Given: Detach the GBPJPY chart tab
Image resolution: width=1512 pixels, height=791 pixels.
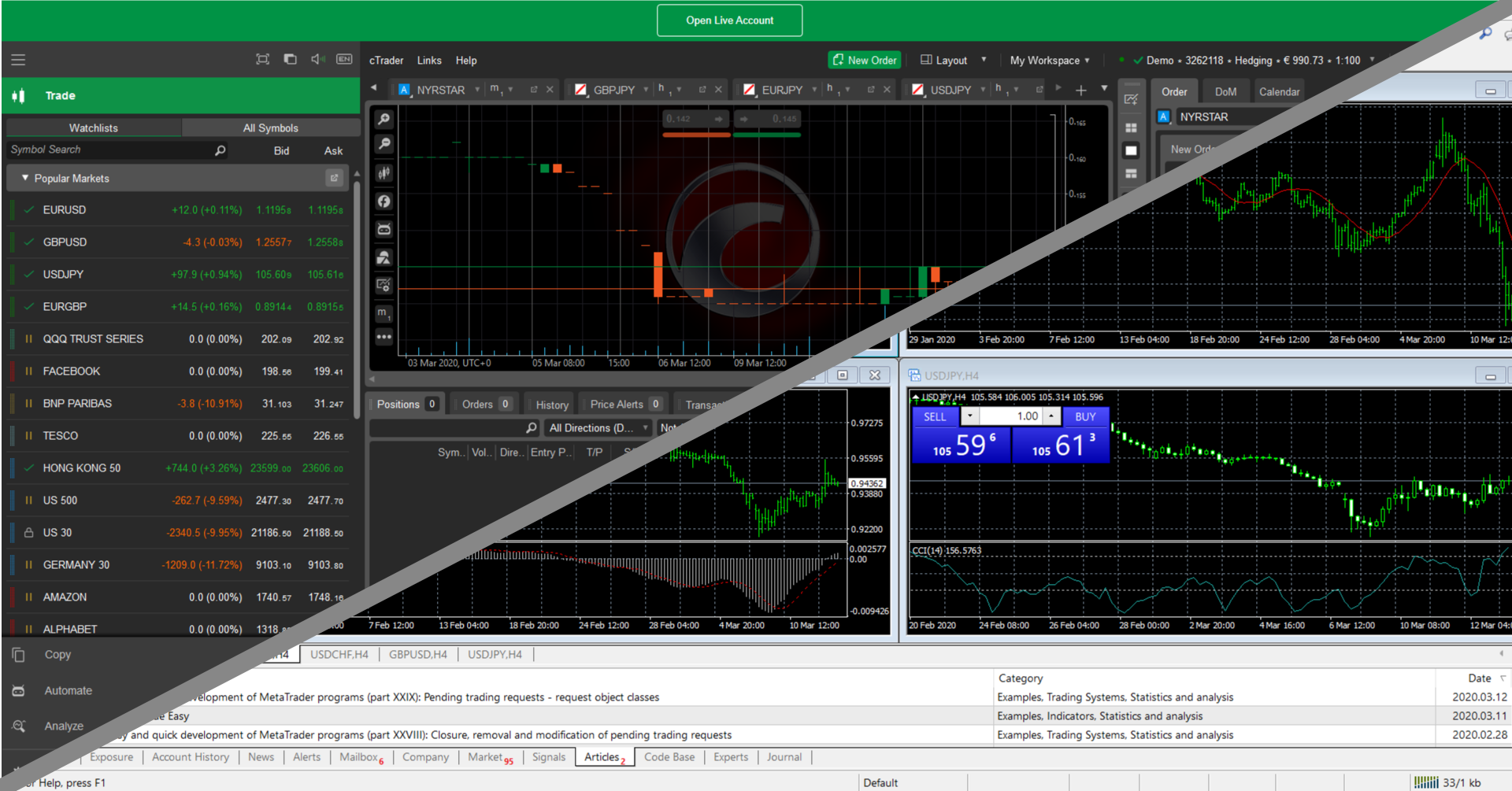Looking at the screenshot, I should coord(702,90).
